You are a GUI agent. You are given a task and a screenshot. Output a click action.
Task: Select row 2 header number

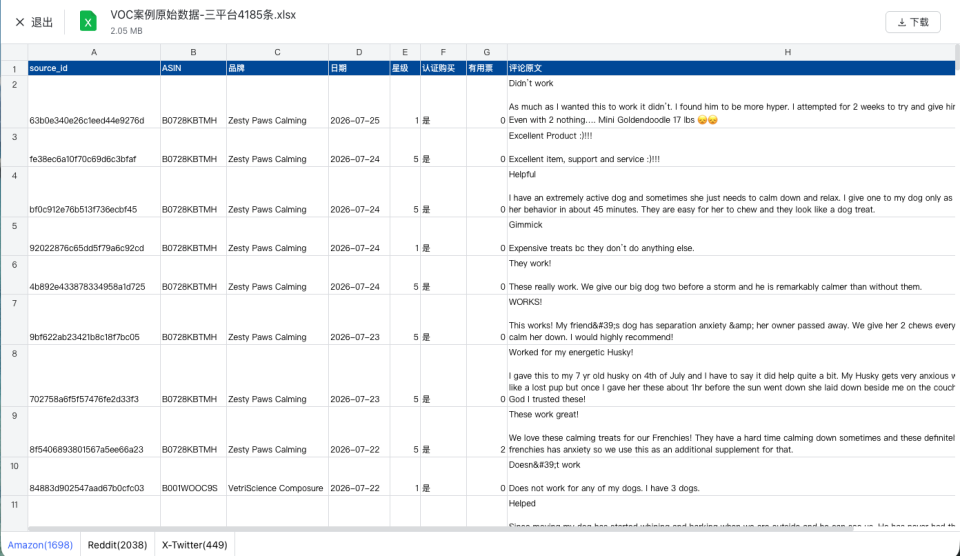pyautogui.click(x=14, y=102)
